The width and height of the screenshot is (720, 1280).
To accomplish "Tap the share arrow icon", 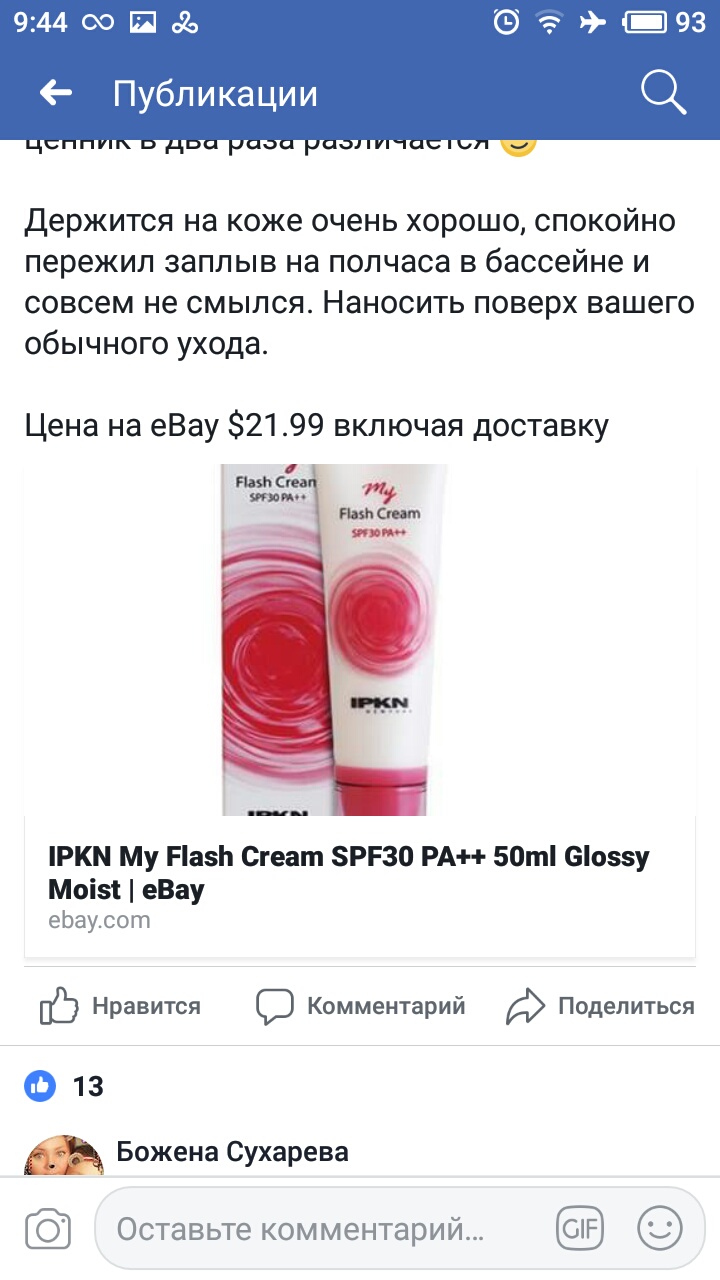I will pos(525,1006).
